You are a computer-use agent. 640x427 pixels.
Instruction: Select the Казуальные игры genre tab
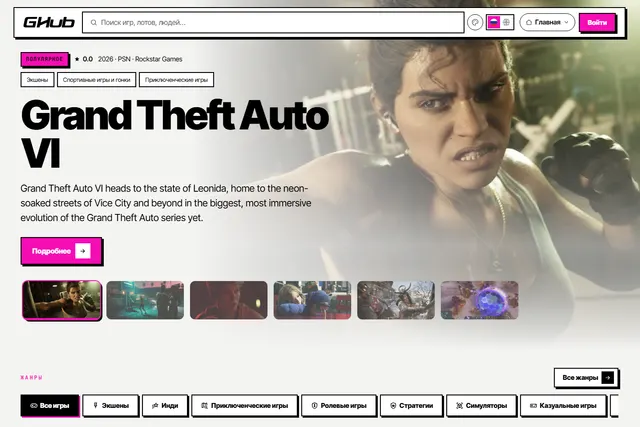(x=563, y=405)
